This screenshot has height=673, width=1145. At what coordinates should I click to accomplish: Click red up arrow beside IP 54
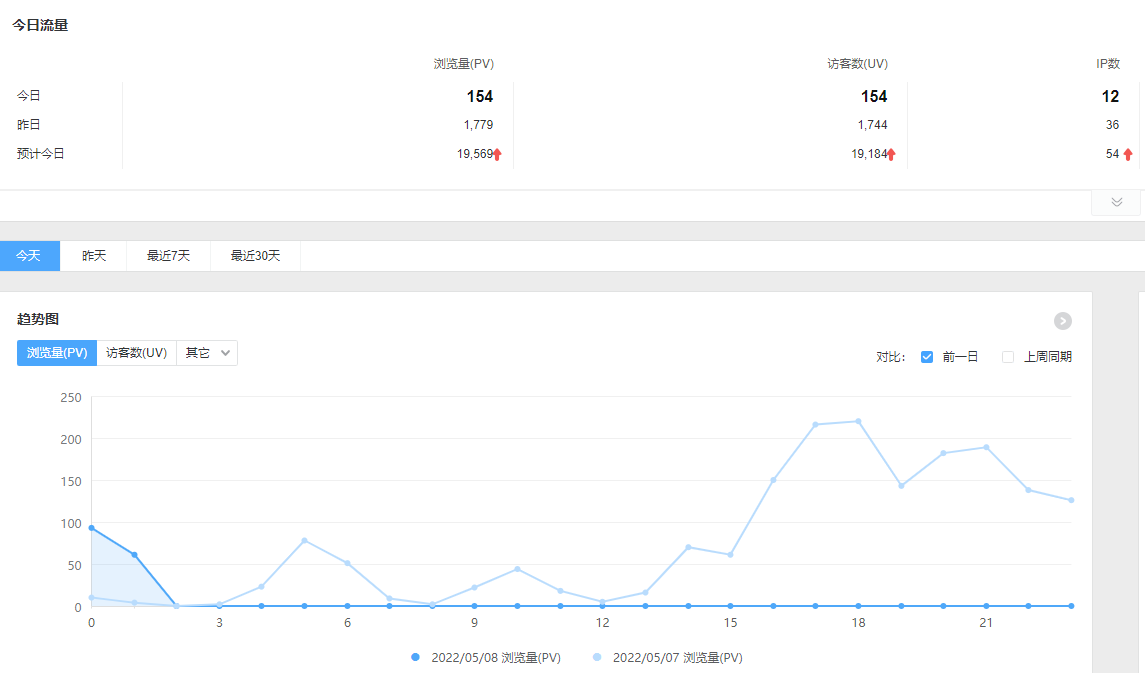(x=1128, y=154)
